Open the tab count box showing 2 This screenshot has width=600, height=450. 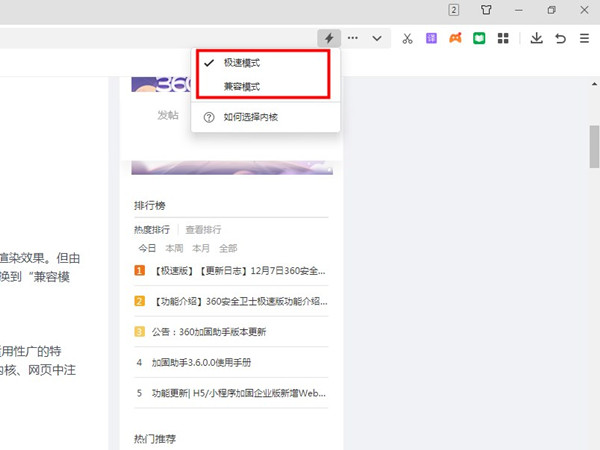click(454, 10)
